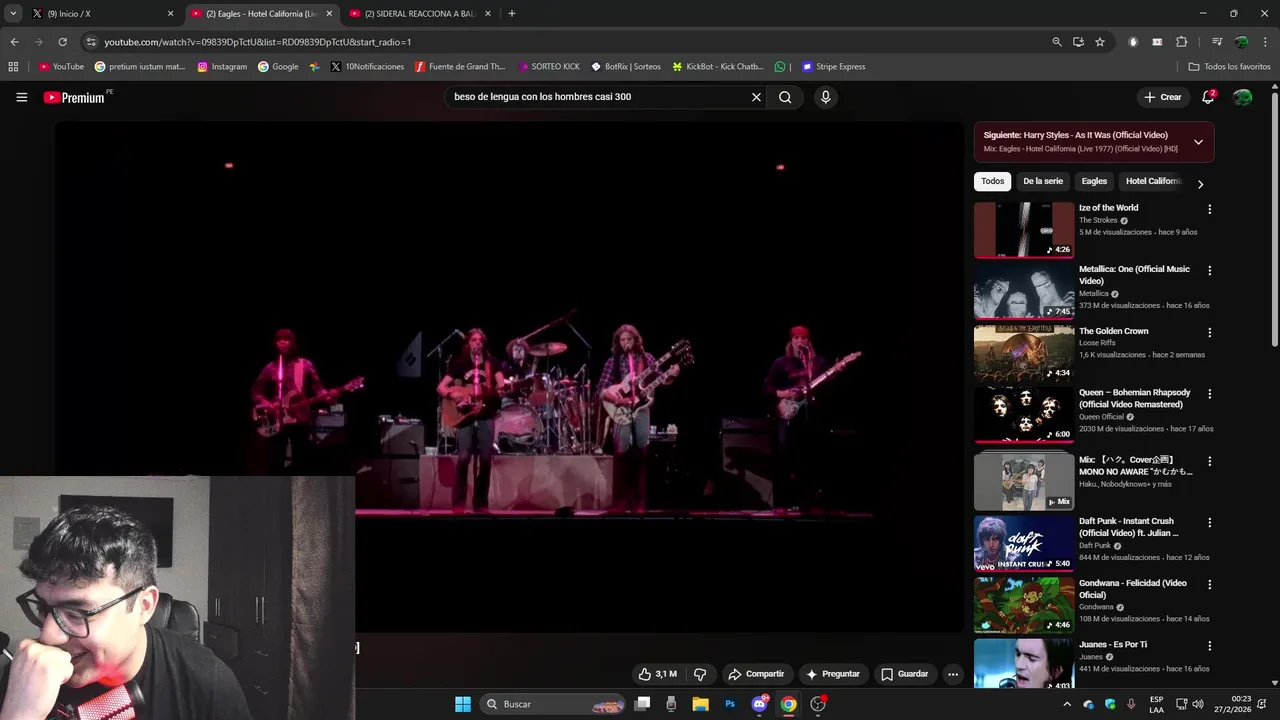Open YouTube notifications bell
This screenshot has height=720, width=1280.
coord(1208,97)
